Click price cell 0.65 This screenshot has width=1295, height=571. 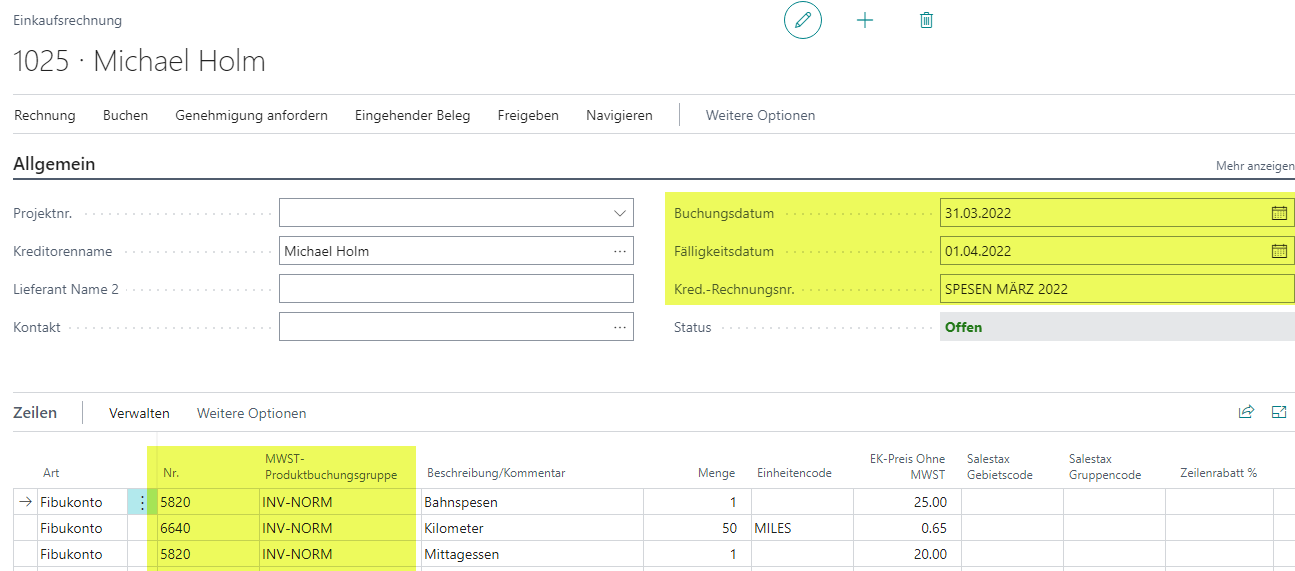click(x=907, y=528)
